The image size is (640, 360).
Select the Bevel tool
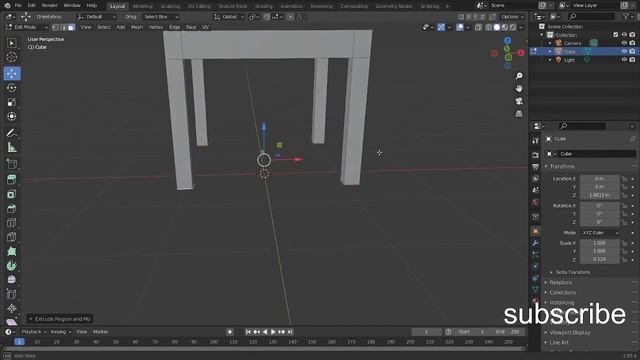11,209
